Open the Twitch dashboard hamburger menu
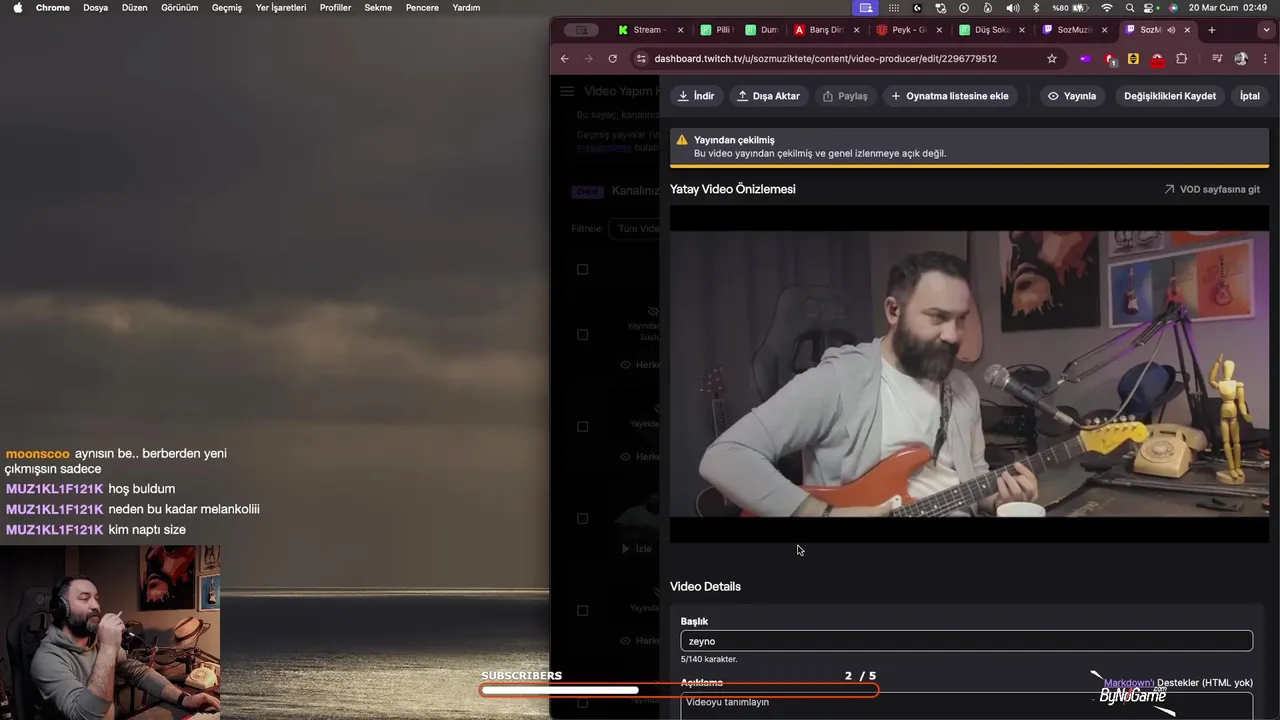The height and width of the screenshot is (720, 1280). pos(567,91)
